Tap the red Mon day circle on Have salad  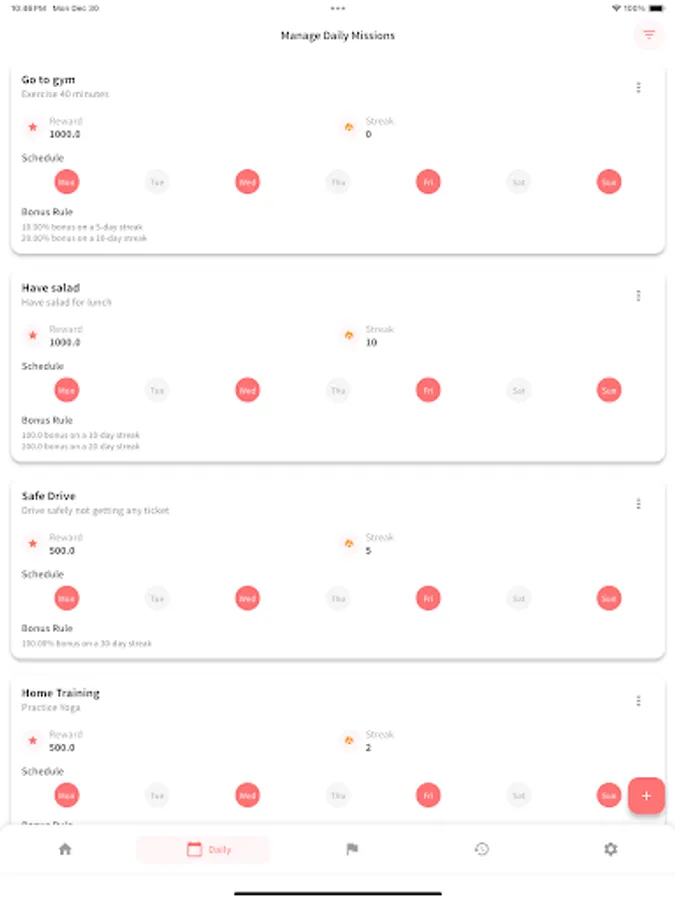pos(66,390)
